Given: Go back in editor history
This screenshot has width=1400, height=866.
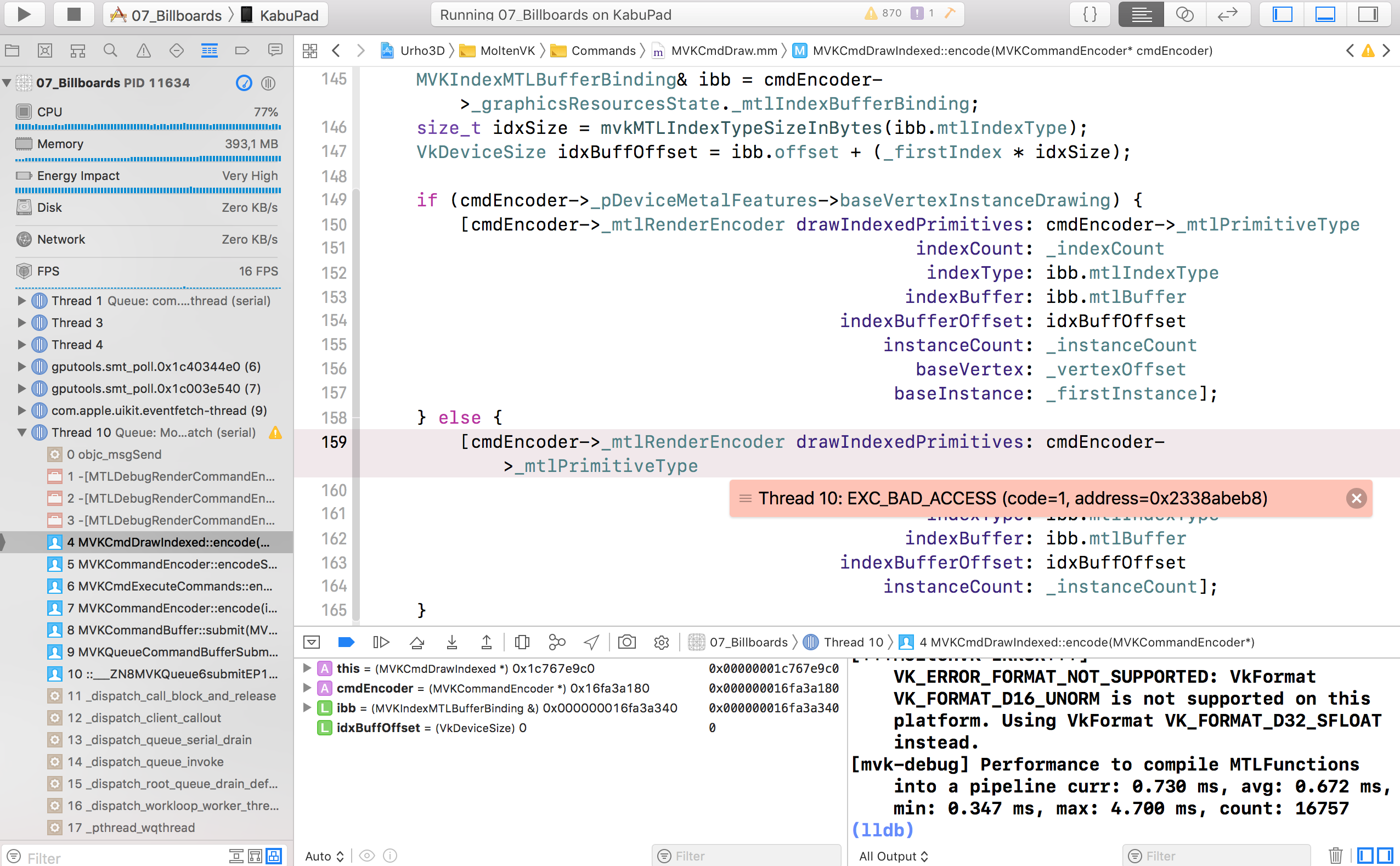Looking at the screenshot, I should [x=336, y=50].
